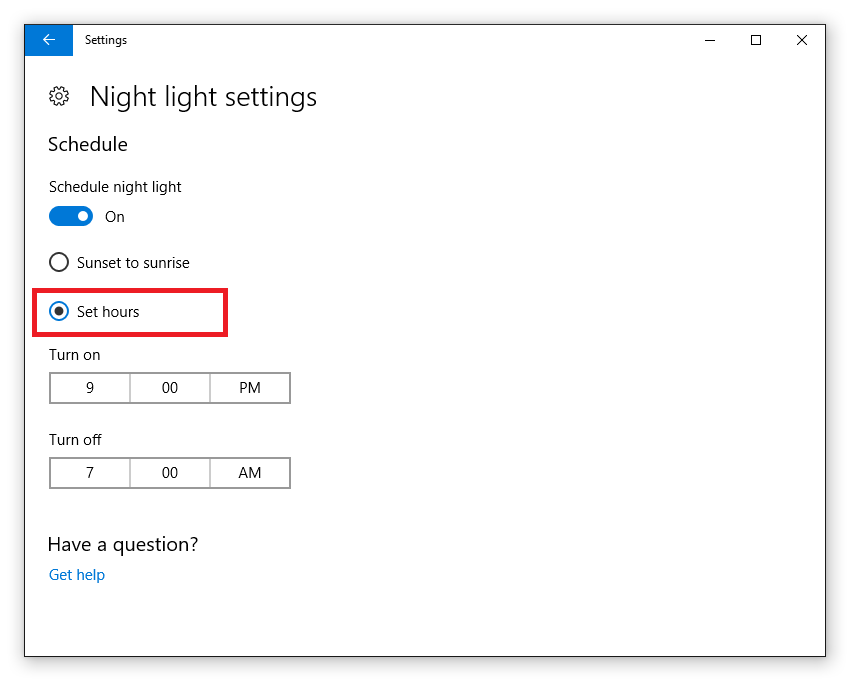Click the Night light settings heading
851x685 pixels.
coord(204,98)
